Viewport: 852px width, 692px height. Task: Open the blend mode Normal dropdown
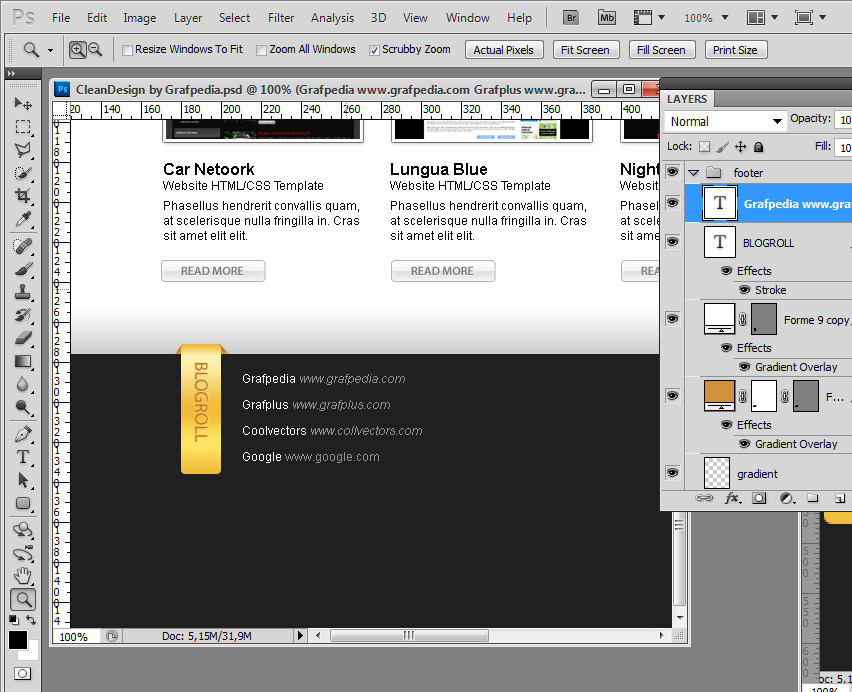click(x=725, y=121)
